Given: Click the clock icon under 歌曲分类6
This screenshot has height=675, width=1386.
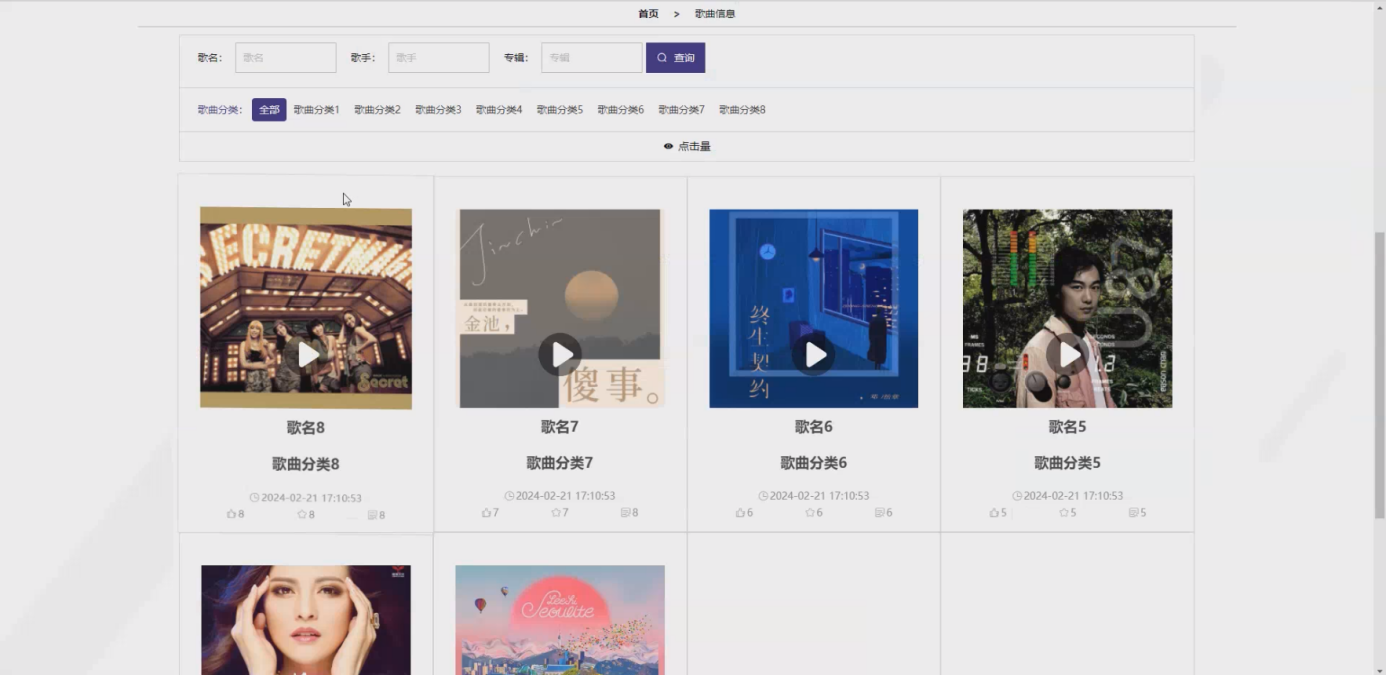Looking at the screenshot, I should [x=763, y=495].
